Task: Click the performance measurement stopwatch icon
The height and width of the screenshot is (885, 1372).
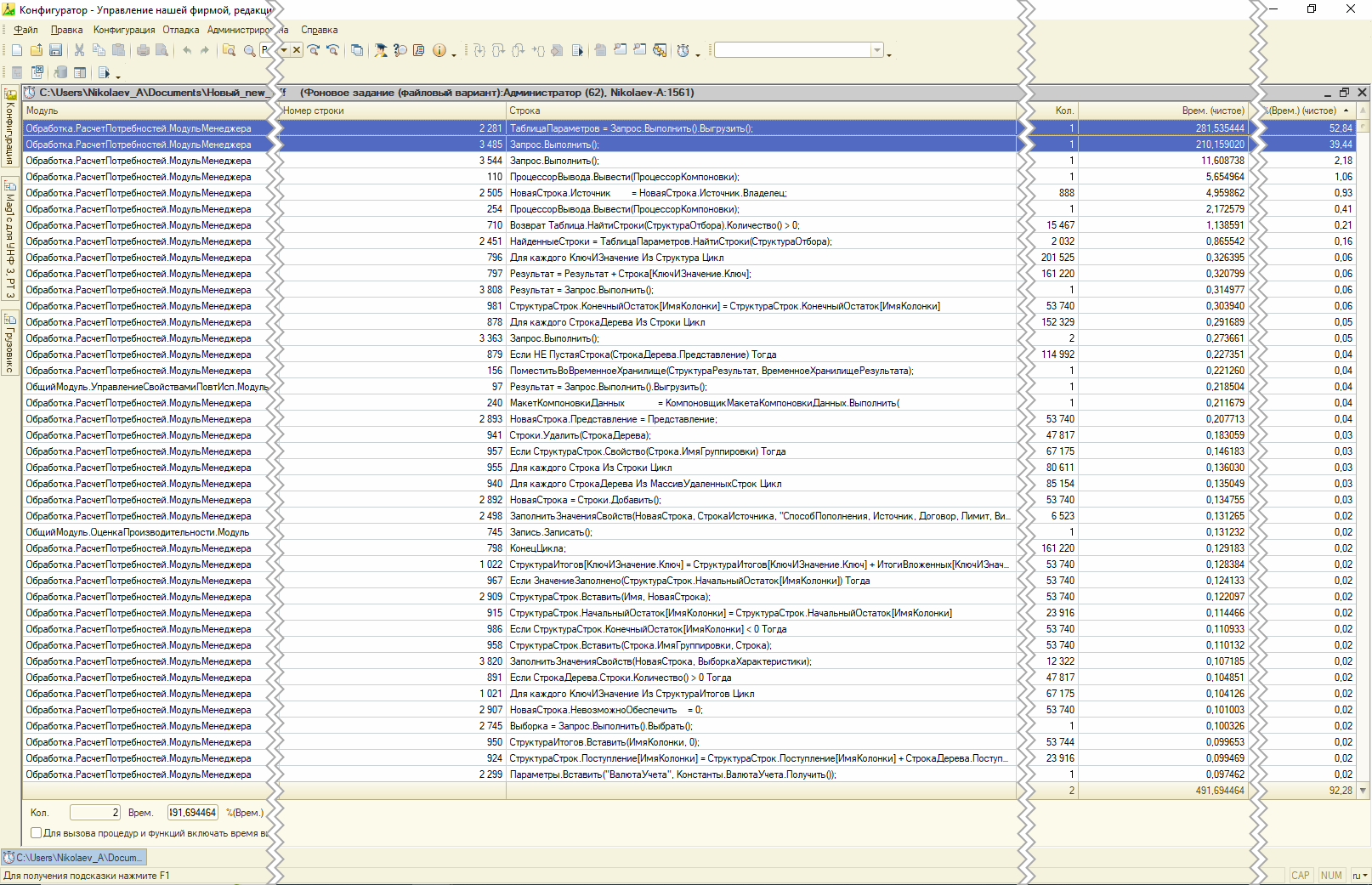Action: click(683, 51)
